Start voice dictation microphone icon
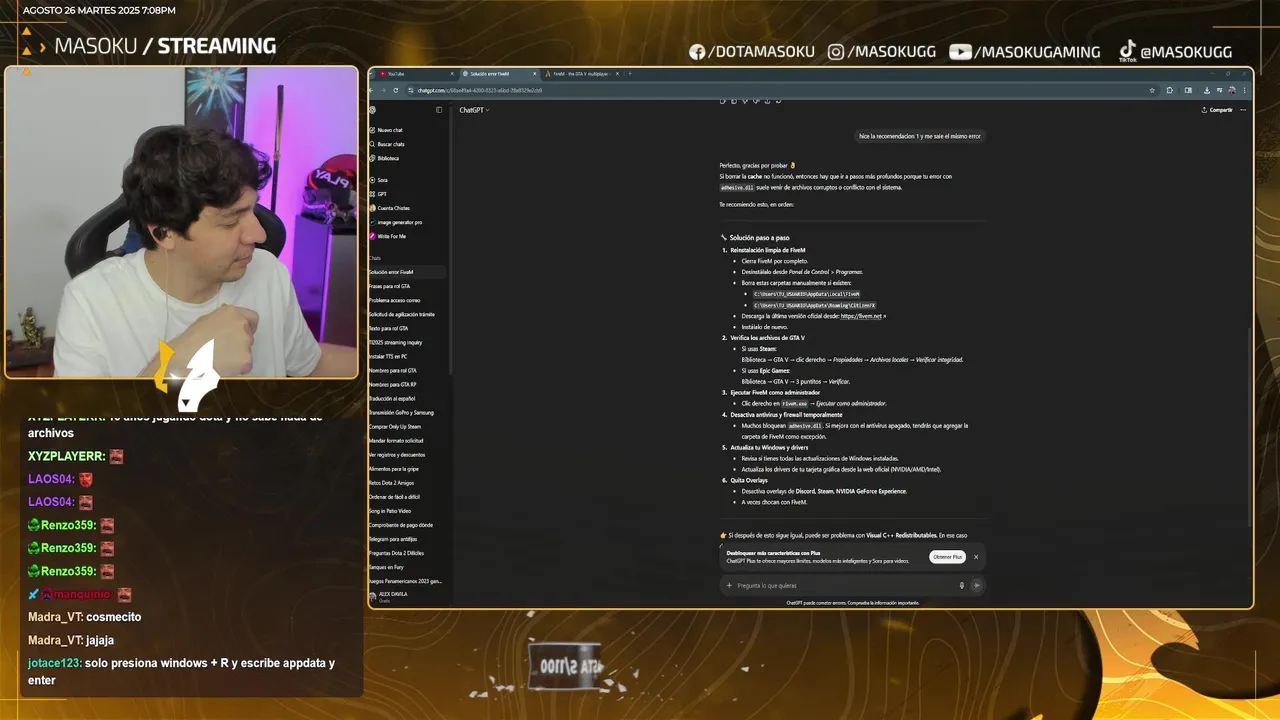The height and width of the screenshot is (720, 1280). tap(962, 585)
